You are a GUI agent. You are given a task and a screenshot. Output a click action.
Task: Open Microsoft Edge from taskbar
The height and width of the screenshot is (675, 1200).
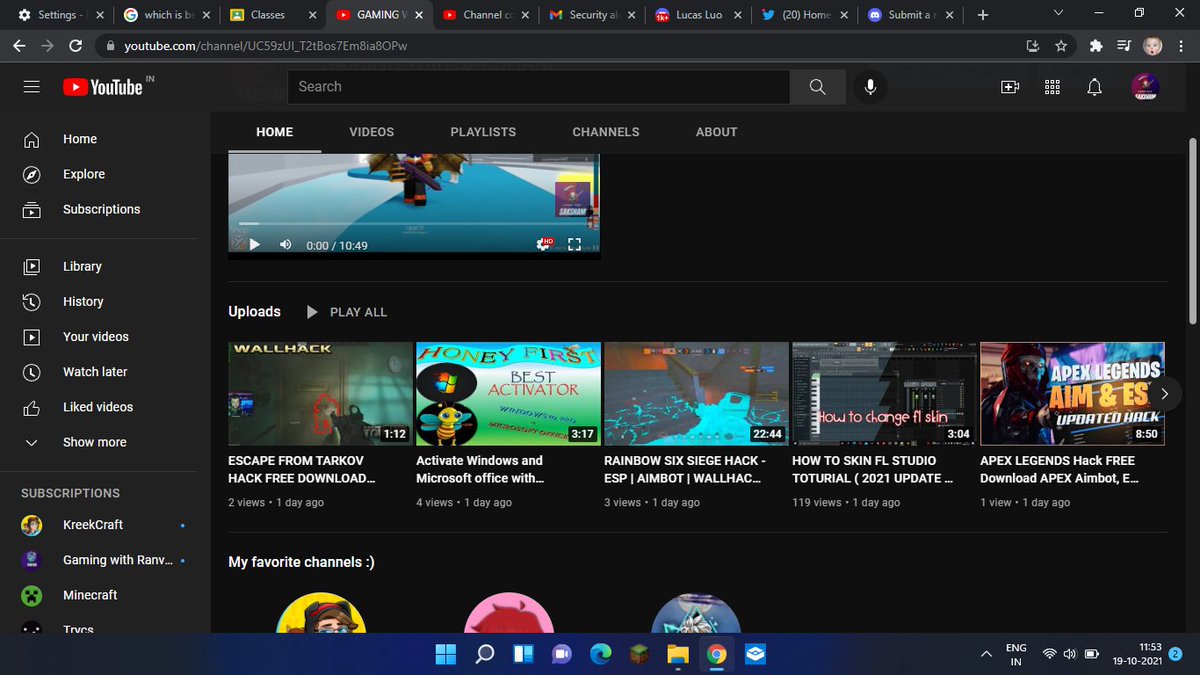pyautogui.click(x=600, y=654)
